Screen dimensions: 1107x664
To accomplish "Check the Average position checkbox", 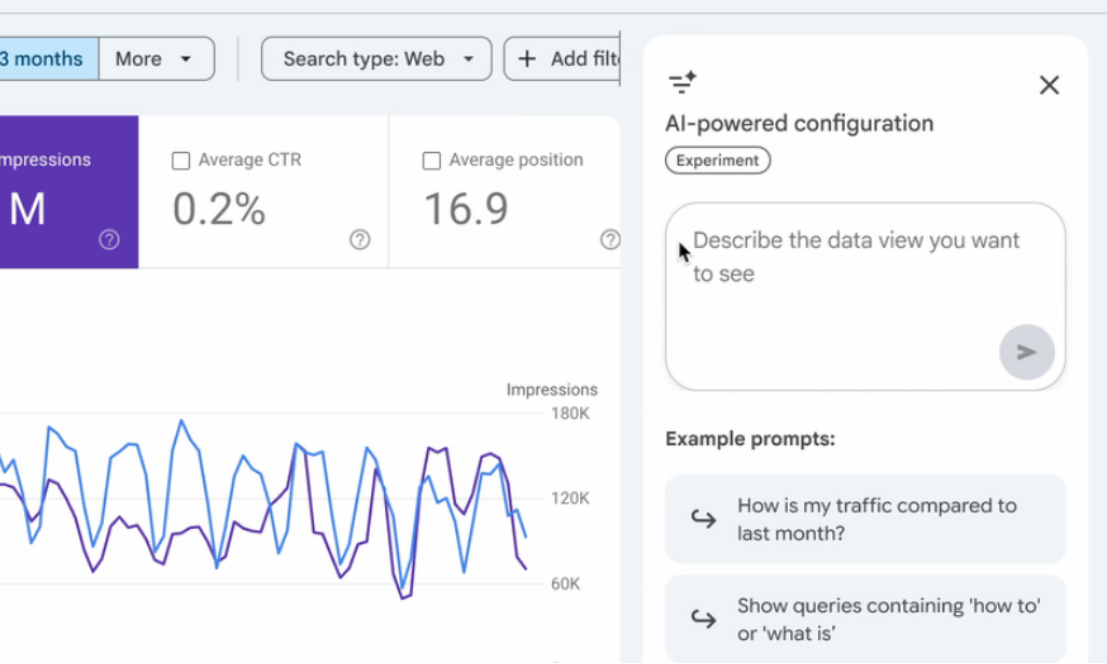I will (432, 161).
